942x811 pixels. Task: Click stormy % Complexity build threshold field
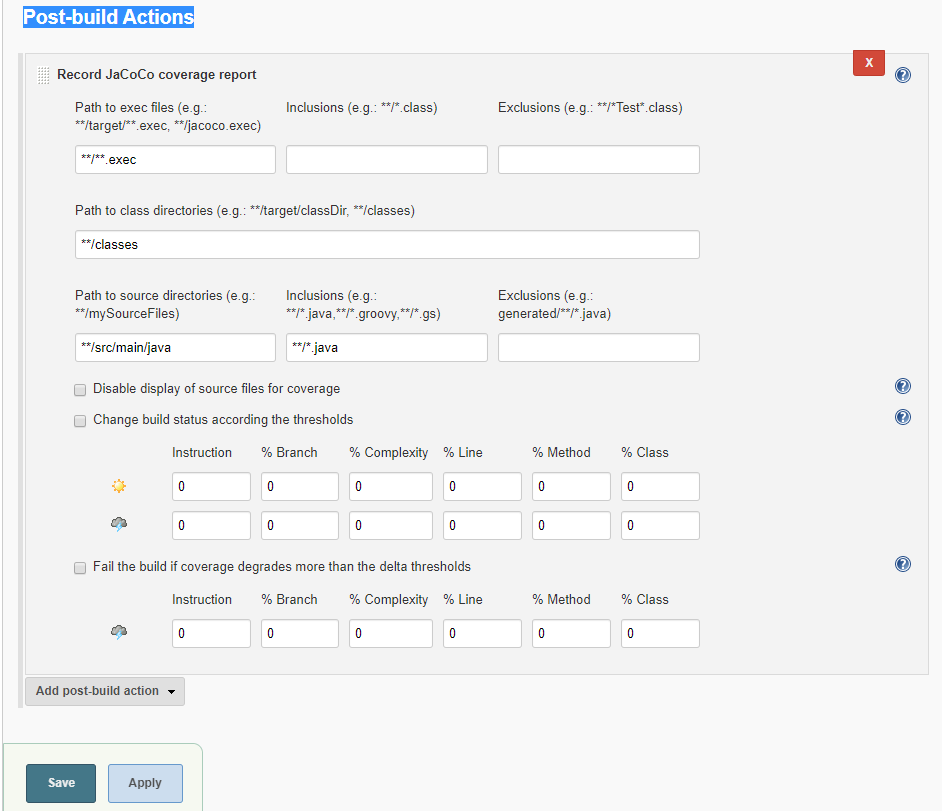[x=390, y=526]
